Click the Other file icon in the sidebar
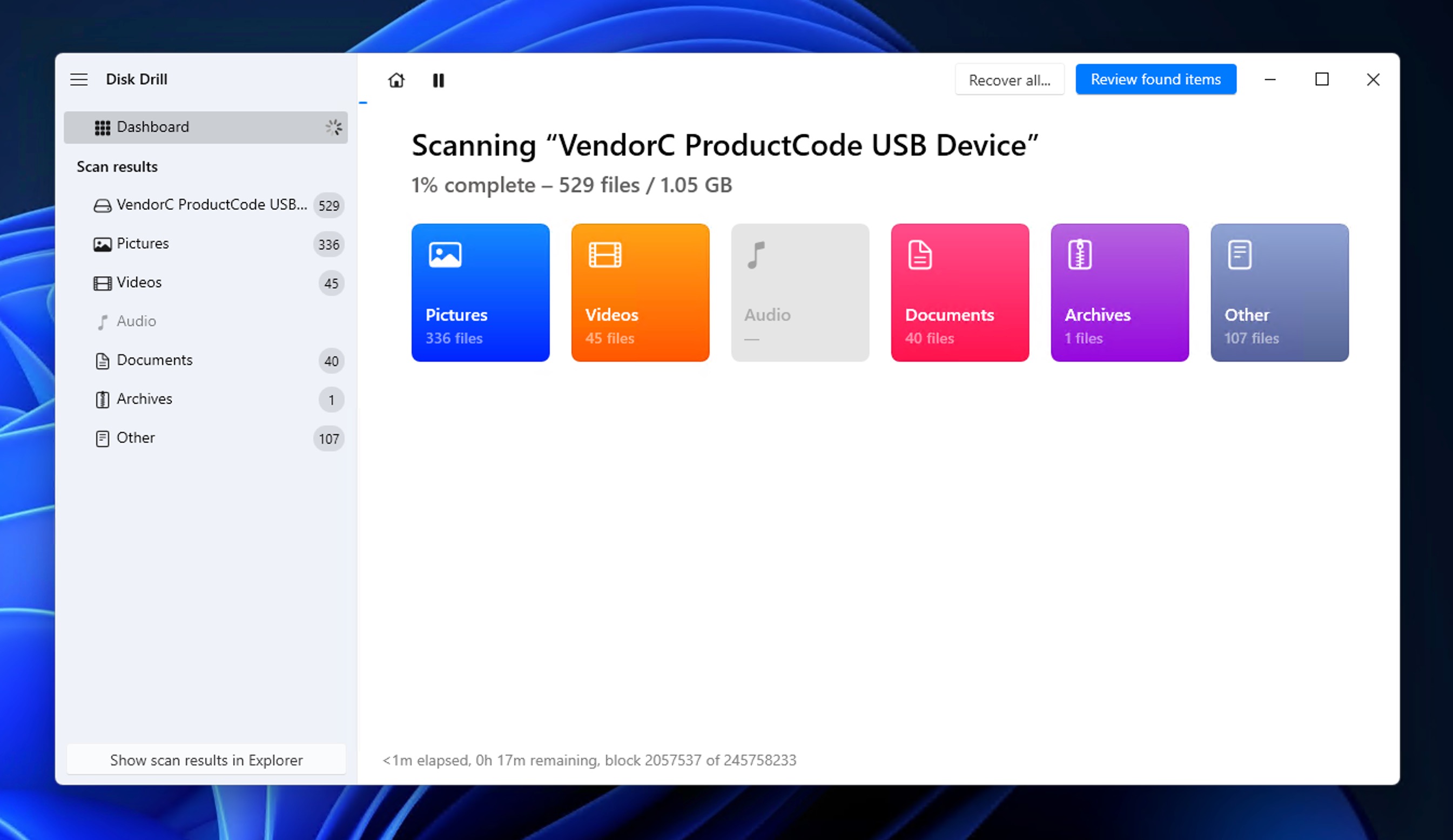This screenshot has height=840, width=1453. click(x=102, y=438)
